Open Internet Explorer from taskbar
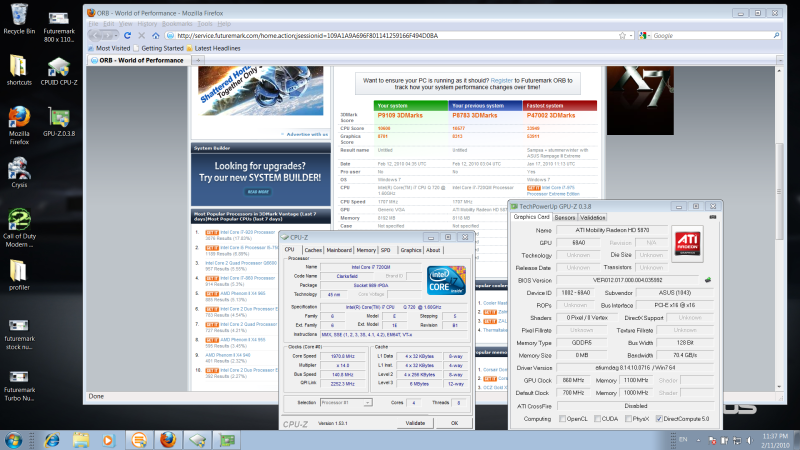The width and height of the screenshot is (800, 450). pyautogui.click(x=52, y=440)
